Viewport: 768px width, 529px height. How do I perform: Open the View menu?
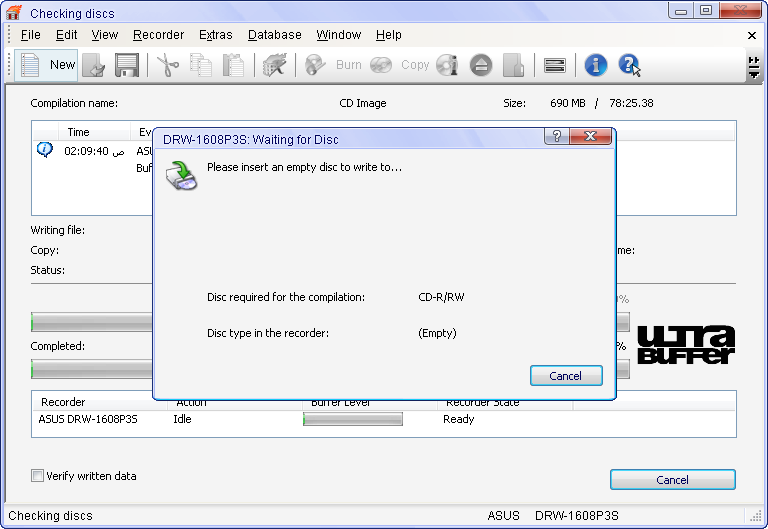104,35
